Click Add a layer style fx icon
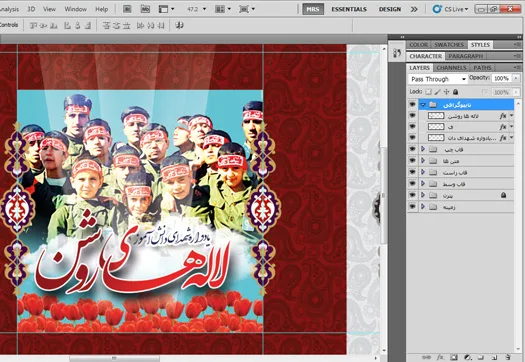This screenshot has height=362, width=525. click(440, 358)
